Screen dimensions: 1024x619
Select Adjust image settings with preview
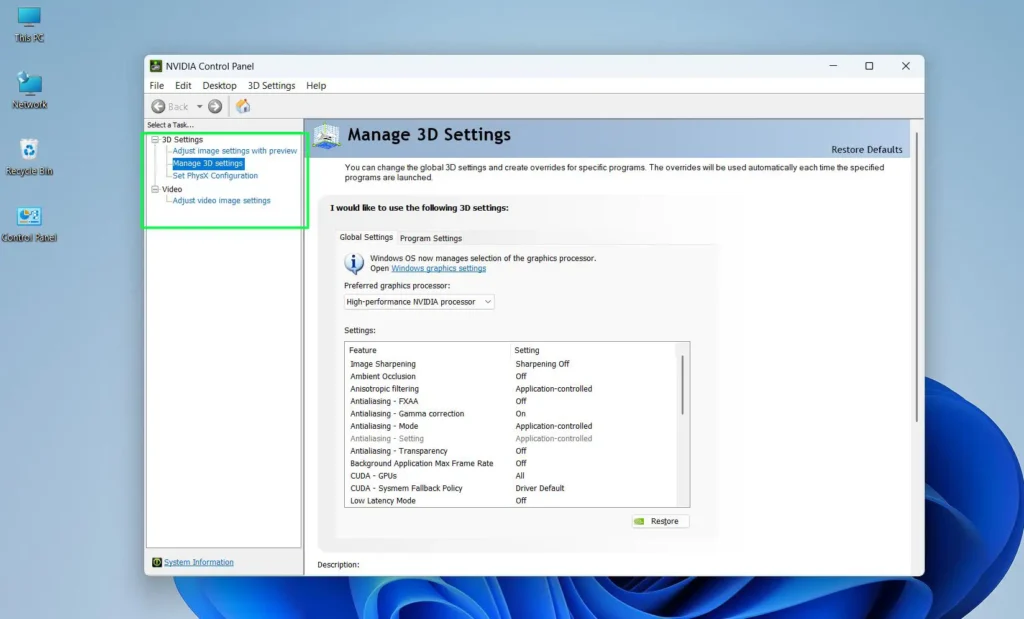[235, 151]
